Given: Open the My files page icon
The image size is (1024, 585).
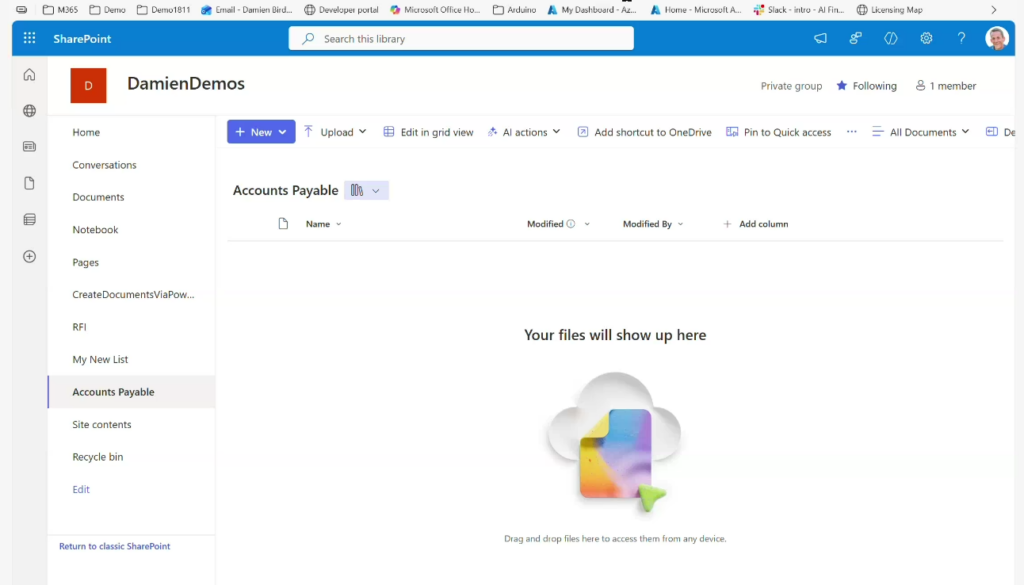Looking at the screenshot, I should tap(29, 183).
